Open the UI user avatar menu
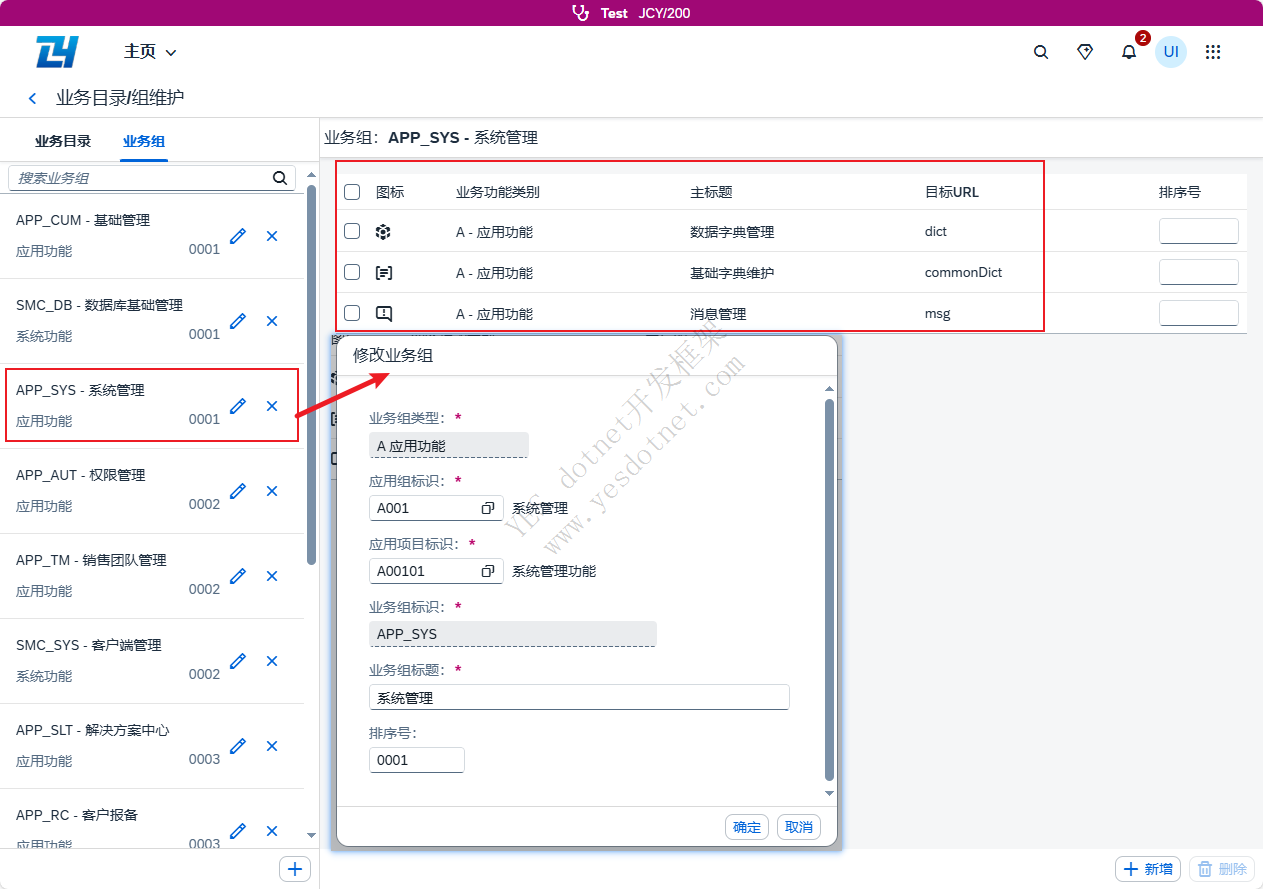 click(1171, 51)
